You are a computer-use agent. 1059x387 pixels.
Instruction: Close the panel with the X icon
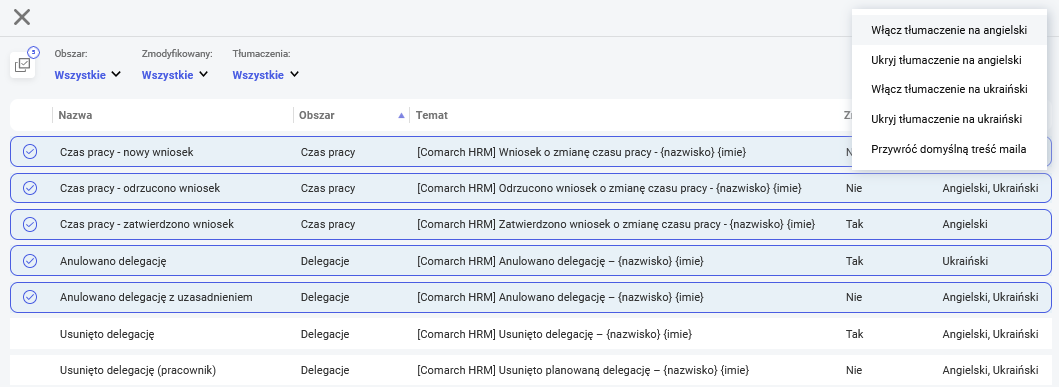pos(22,17)
